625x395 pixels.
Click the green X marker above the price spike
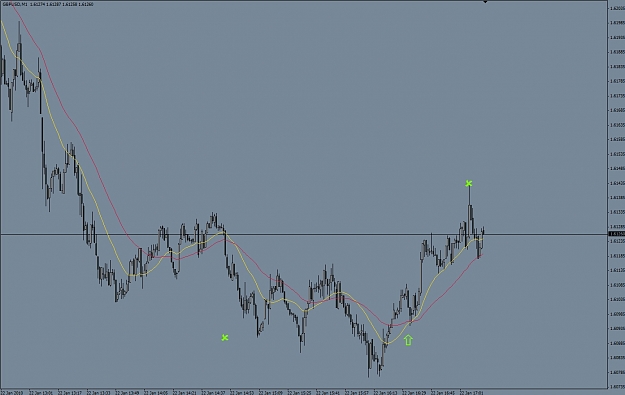(469, 183)
